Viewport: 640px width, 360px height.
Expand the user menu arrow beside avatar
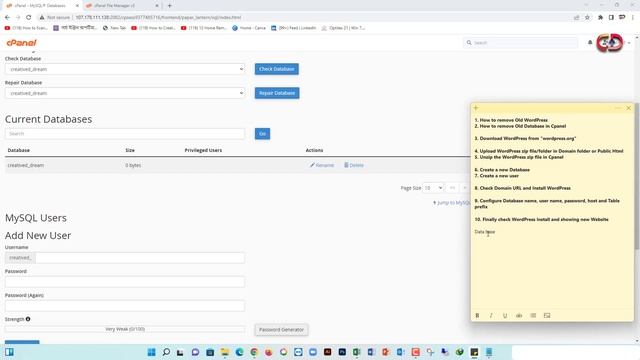(x=629, y=43)
